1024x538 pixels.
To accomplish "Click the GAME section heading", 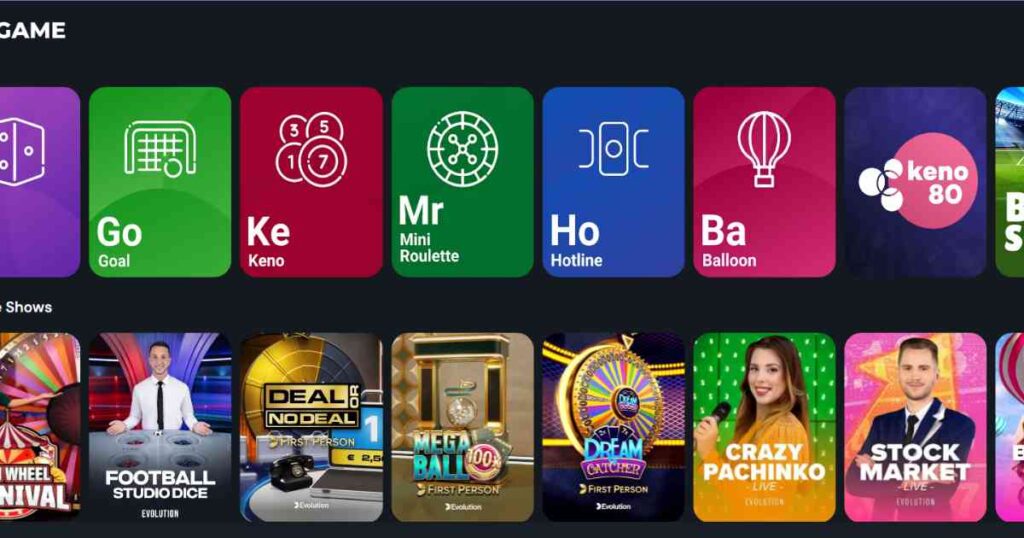I will click(33, 30).
